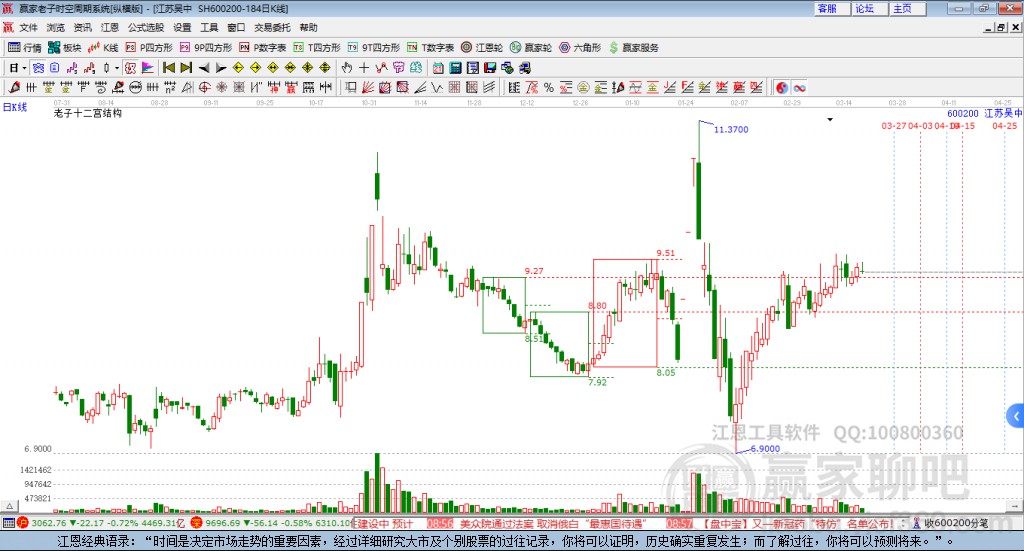Open the 浏览 menu
The height and width of the screenshot is (551, 1024).
tap(56, 27)
